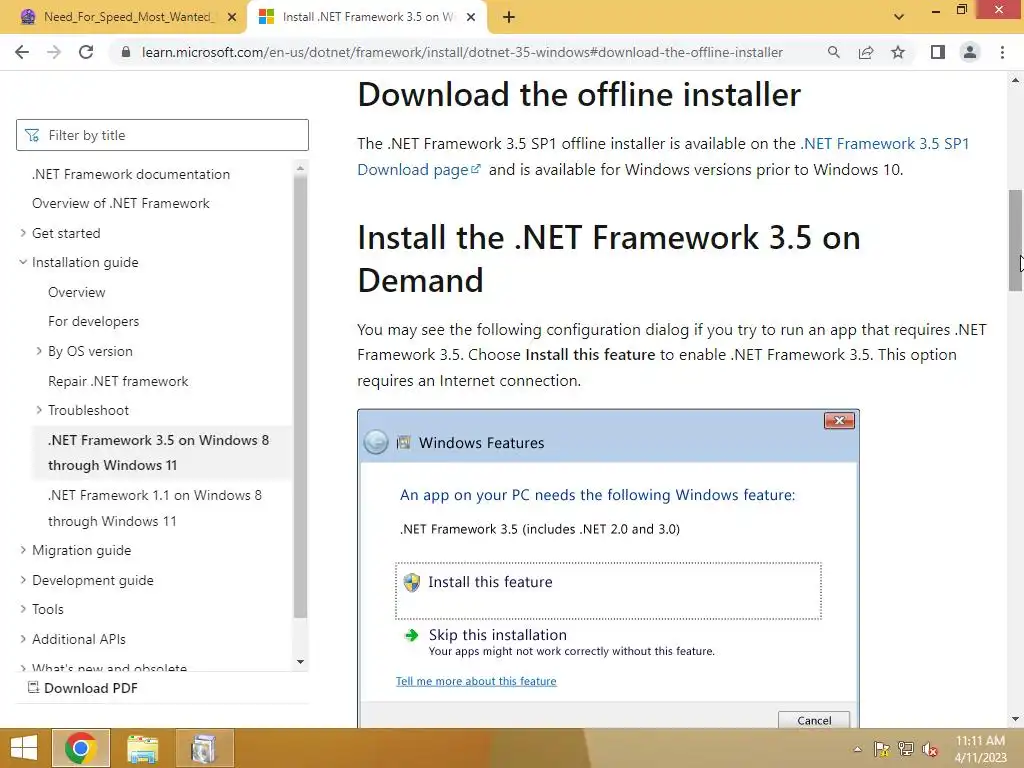Click Chrome icon in taskbar
Screen dimensions: 1024x768
pyautogui.click(x=80, y=748)
